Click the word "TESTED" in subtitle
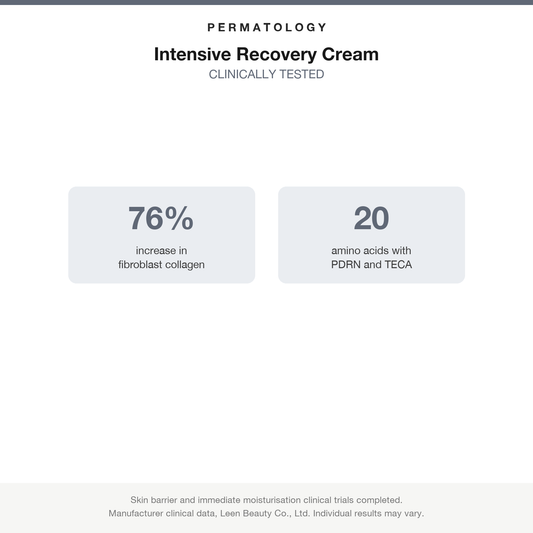The image size is (533, 533). pos(302,74)
